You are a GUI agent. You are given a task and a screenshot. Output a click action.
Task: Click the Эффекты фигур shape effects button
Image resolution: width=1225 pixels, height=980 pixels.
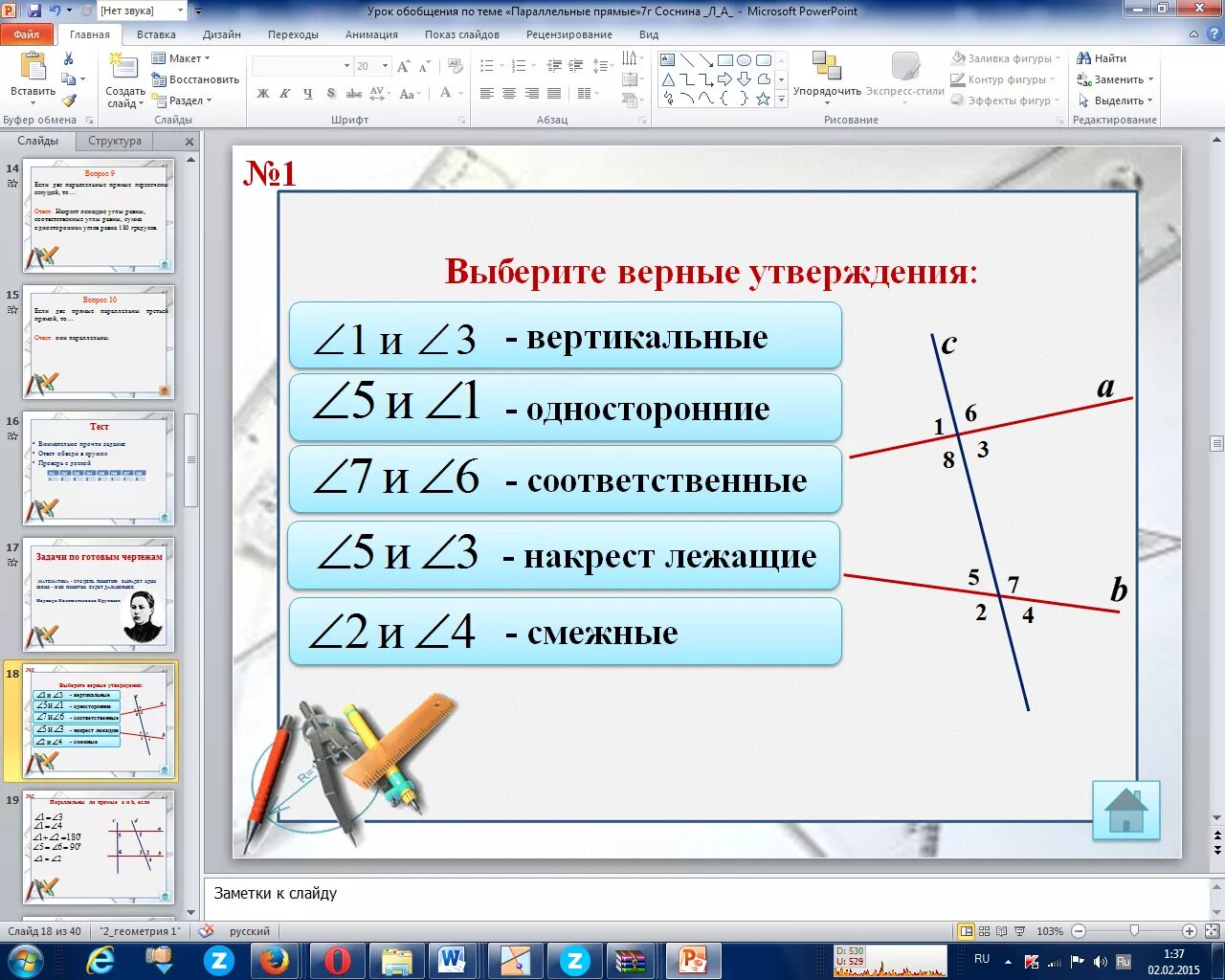click(1006, 100)
